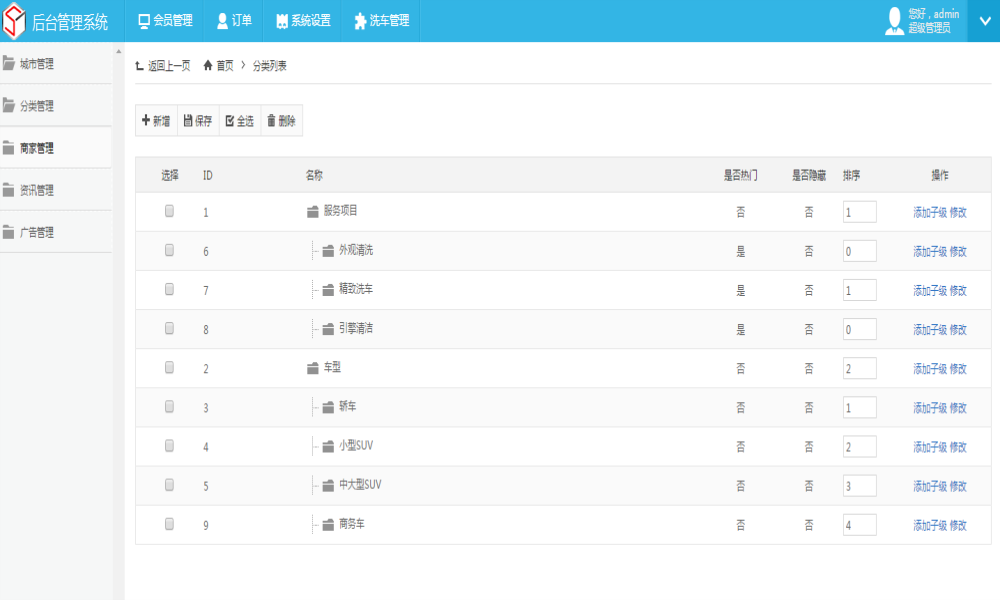The image size is (1000, 600).
Task: Click the 引擎清洁 category name
Action: click(356, 328)
